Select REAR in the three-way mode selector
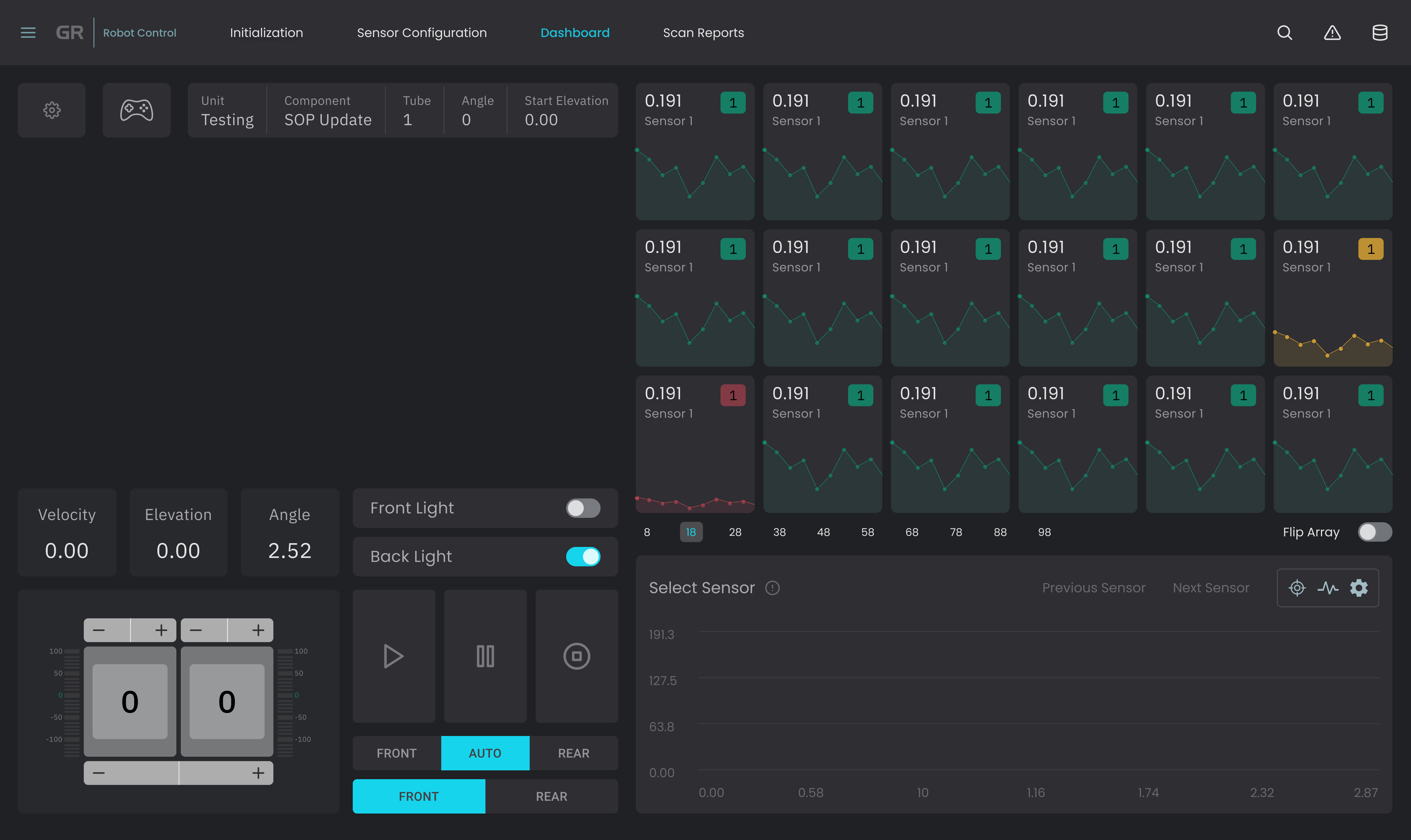This screenshot has width=1411, height=840. (x=574, y=753)
